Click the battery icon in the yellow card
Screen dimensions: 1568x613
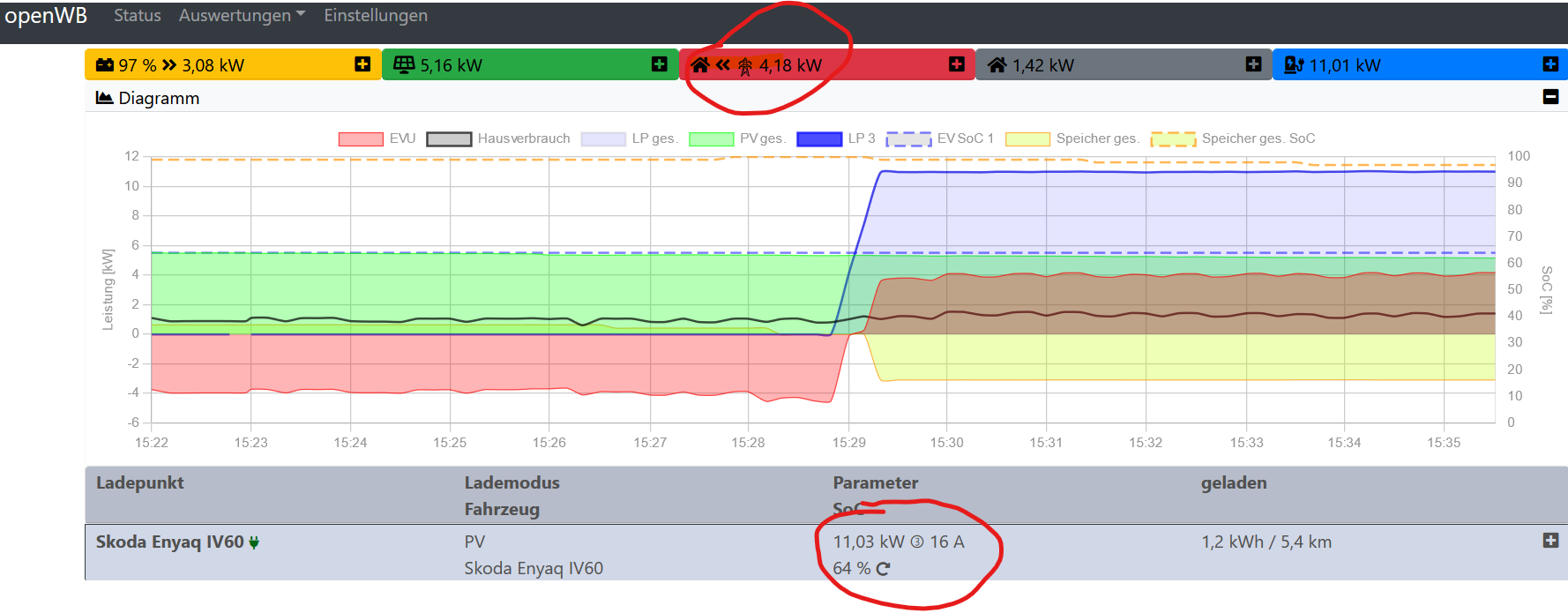tap(105, 65)
